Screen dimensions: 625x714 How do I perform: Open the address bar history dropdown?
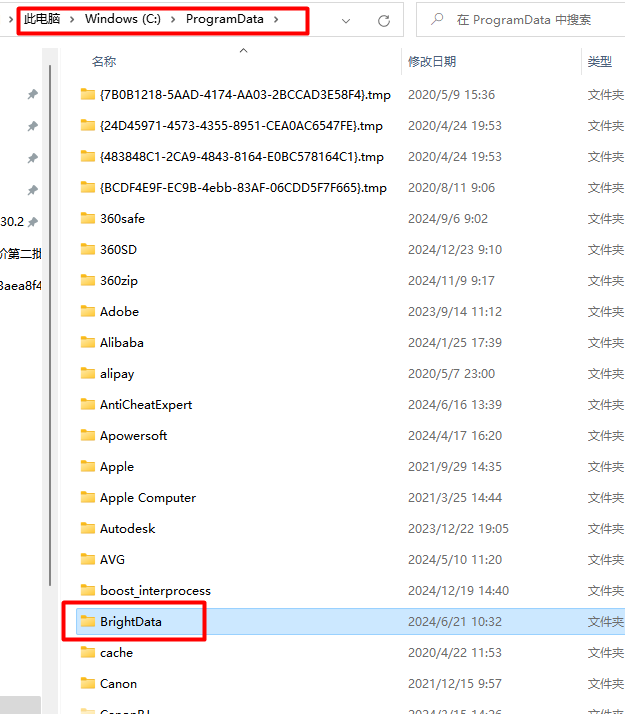coord(346,20)
